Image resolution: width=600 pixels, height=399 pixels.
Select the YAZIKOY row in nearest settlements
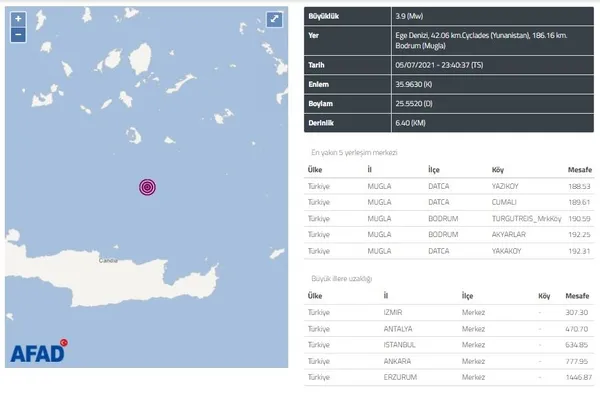pyautogui.click(x=449, y=186)
